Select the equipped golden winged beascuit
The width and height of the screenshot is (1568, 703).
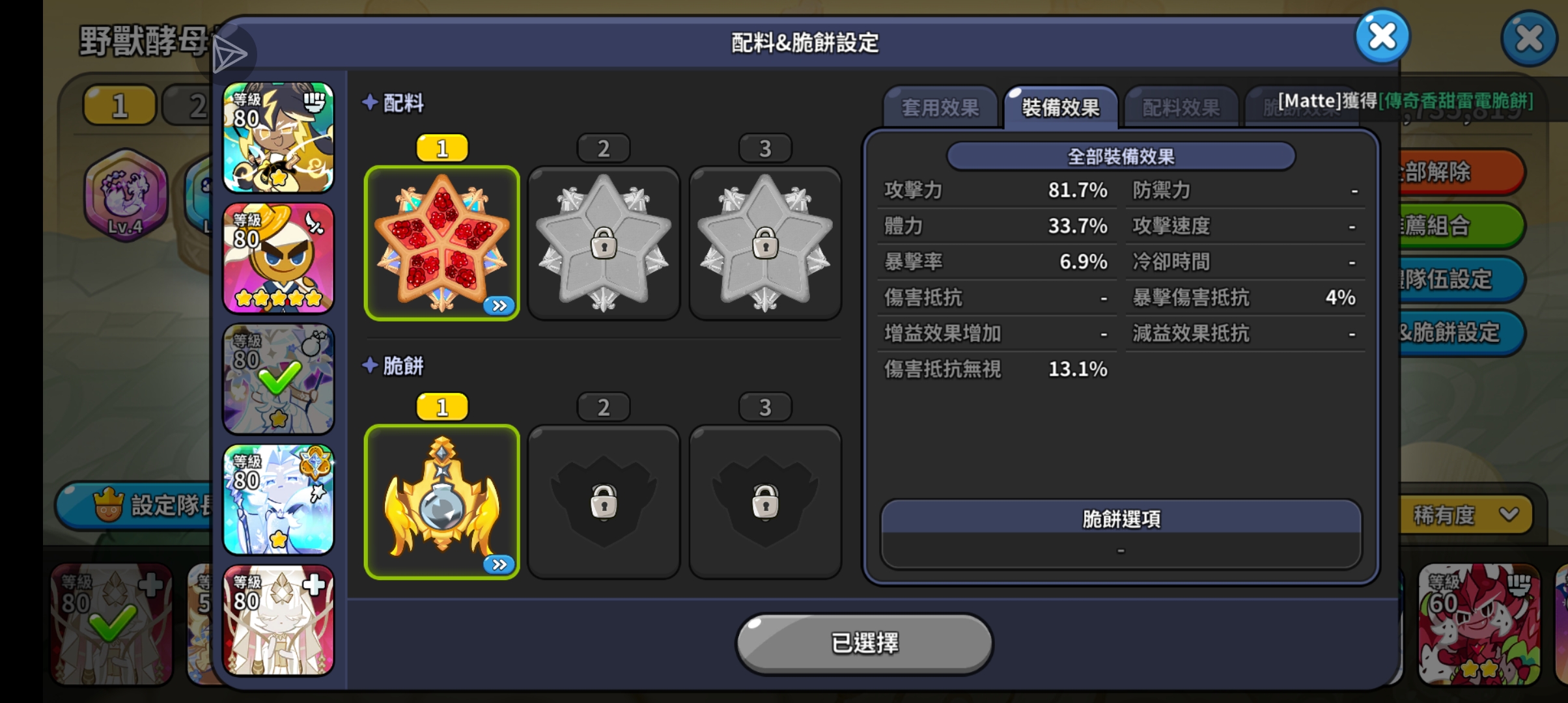pos(441,501)
